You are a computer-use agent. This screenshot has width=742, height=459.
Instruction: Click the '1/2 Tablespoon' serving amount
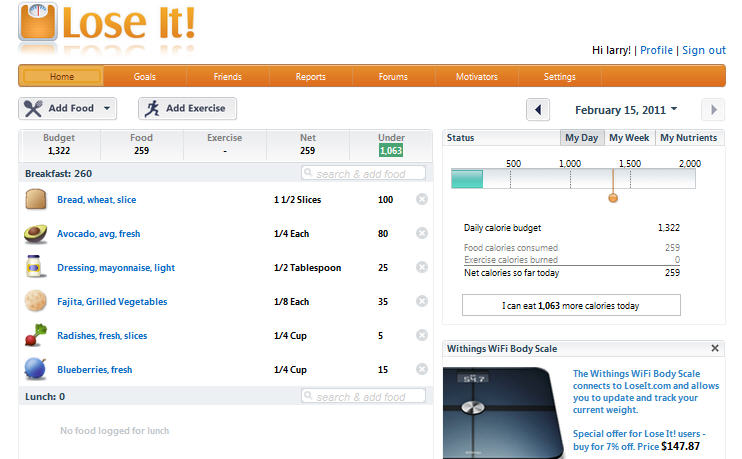coord(307,268)
